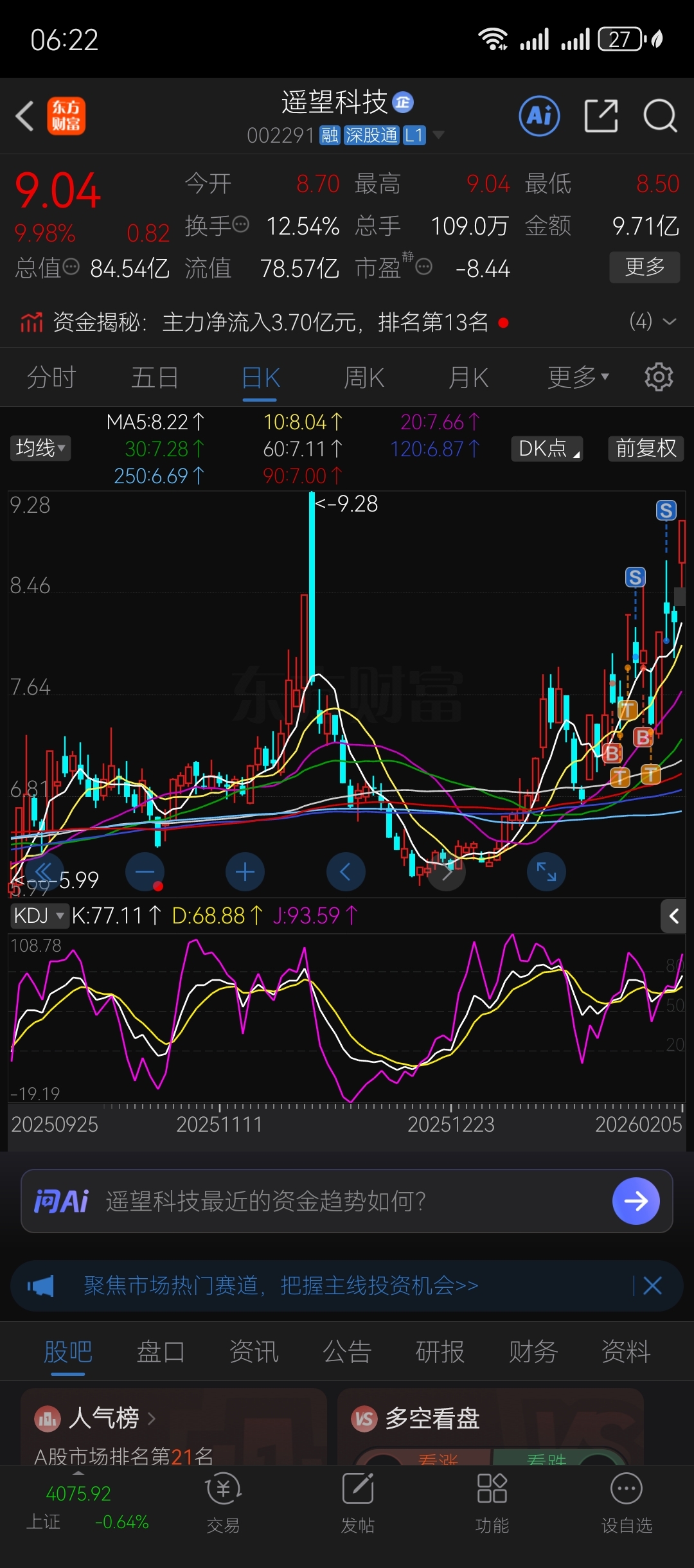The image size is (694, 1568).
Task: Tap the topmost S sell marker
Action: pyautogui.click(x=666, y=510)
